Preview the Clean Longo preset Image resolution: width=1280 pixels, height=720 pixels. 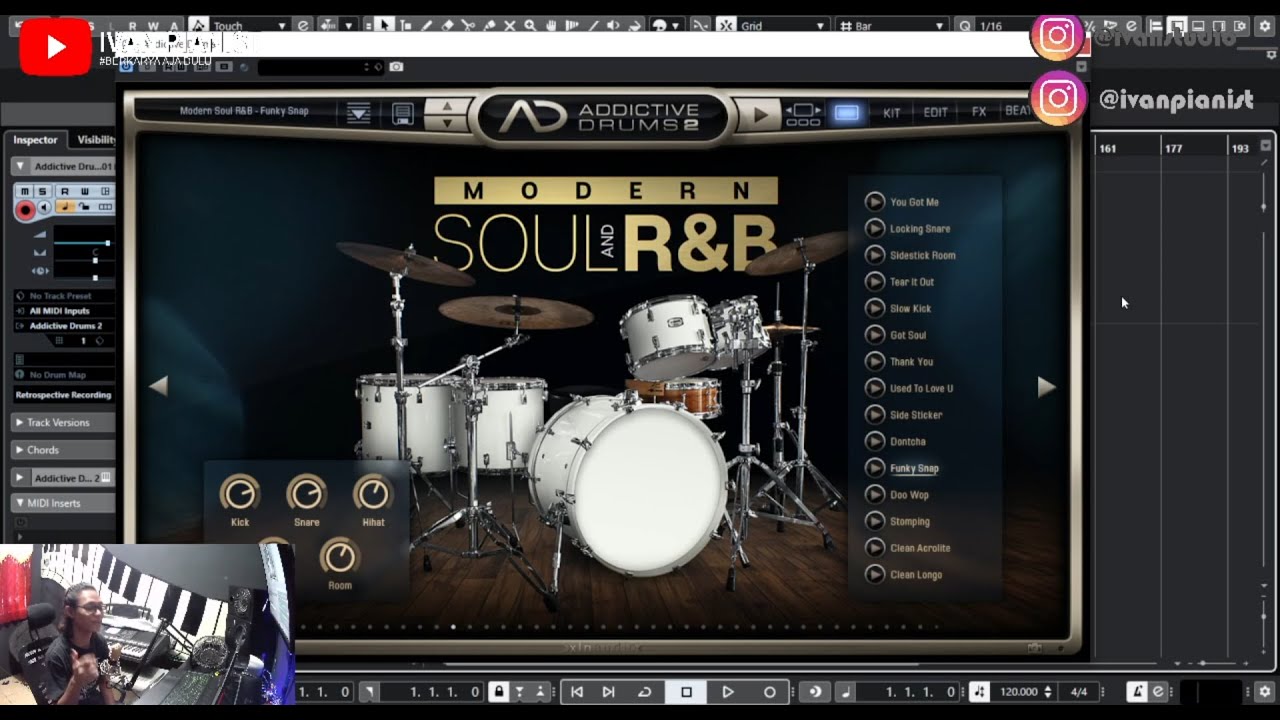(x=875, y=575)
